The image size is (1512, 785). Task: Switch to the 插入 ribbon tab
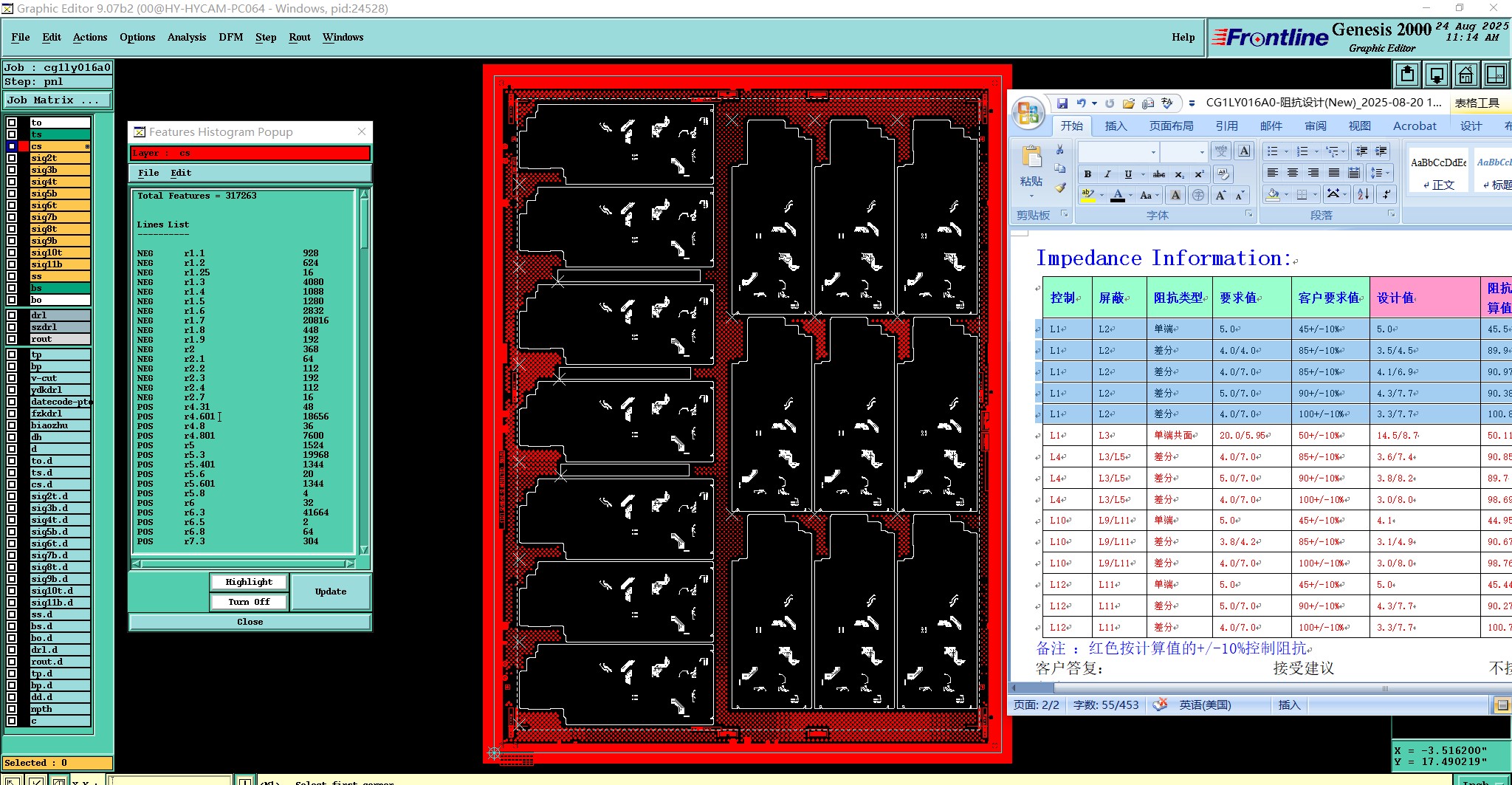(1116, 126)
